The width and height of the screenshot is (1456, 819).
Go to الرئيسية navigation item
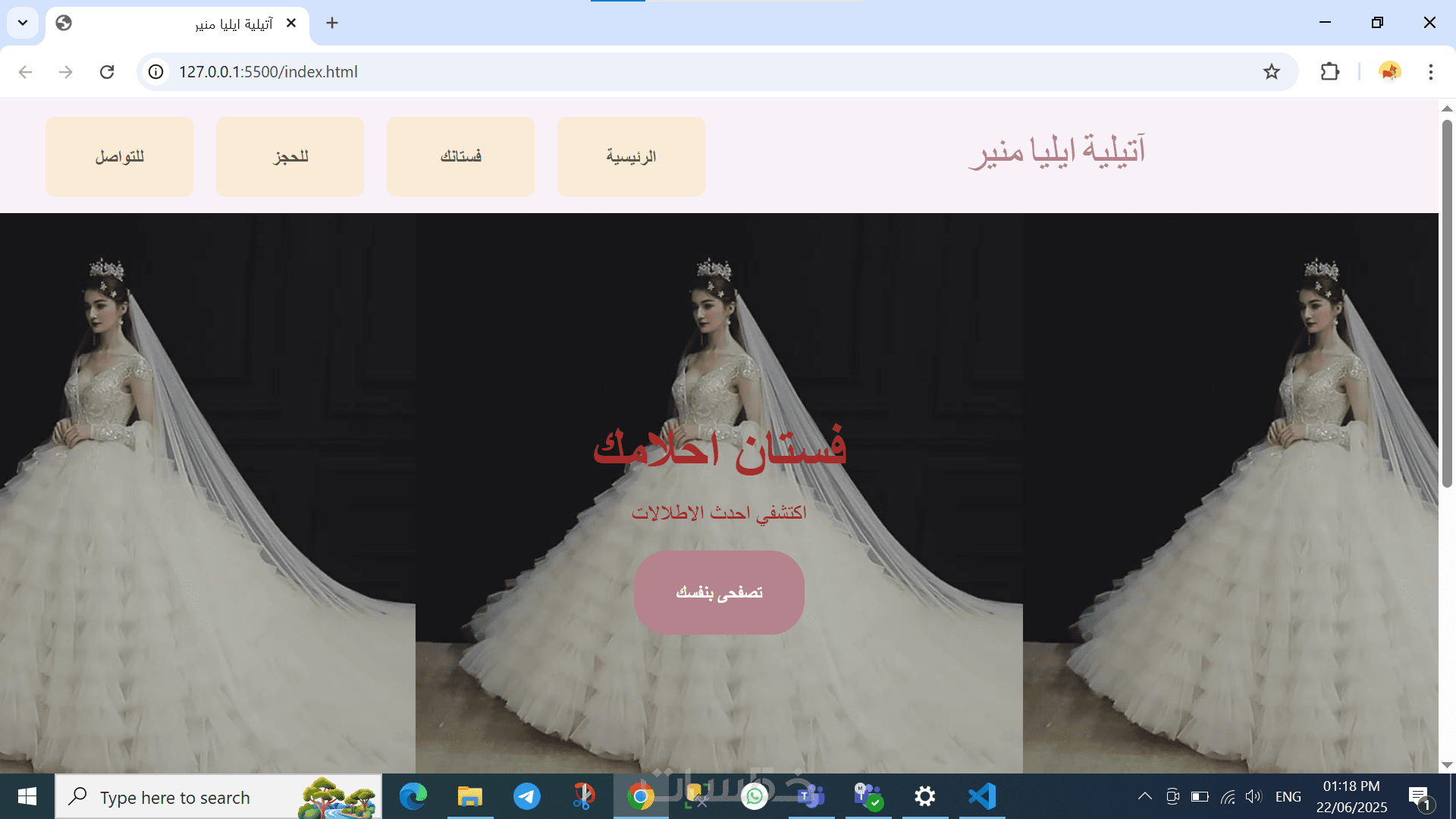(x=631, y=156)
